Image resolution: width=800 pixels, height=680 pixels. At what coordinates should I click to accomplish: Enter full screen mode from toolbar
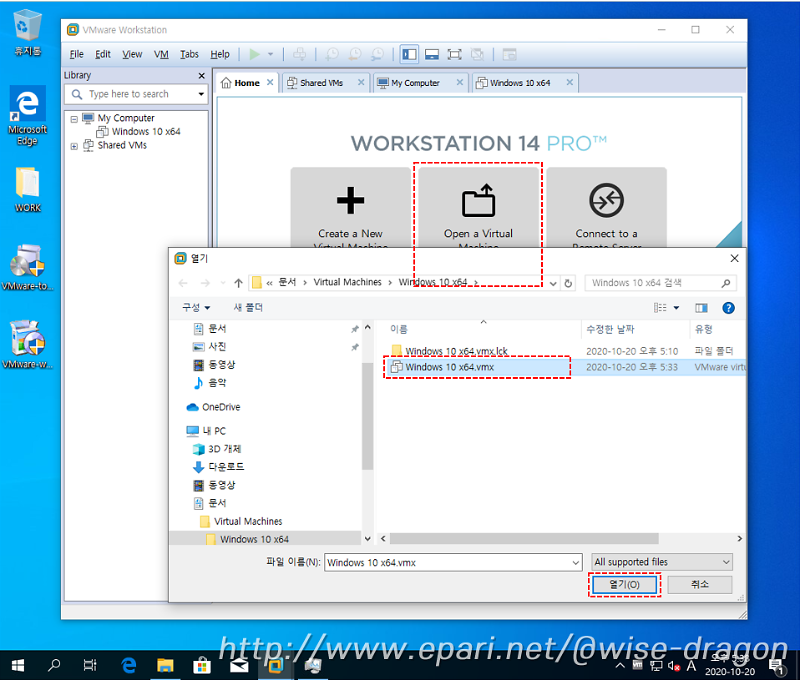point(454,54)
